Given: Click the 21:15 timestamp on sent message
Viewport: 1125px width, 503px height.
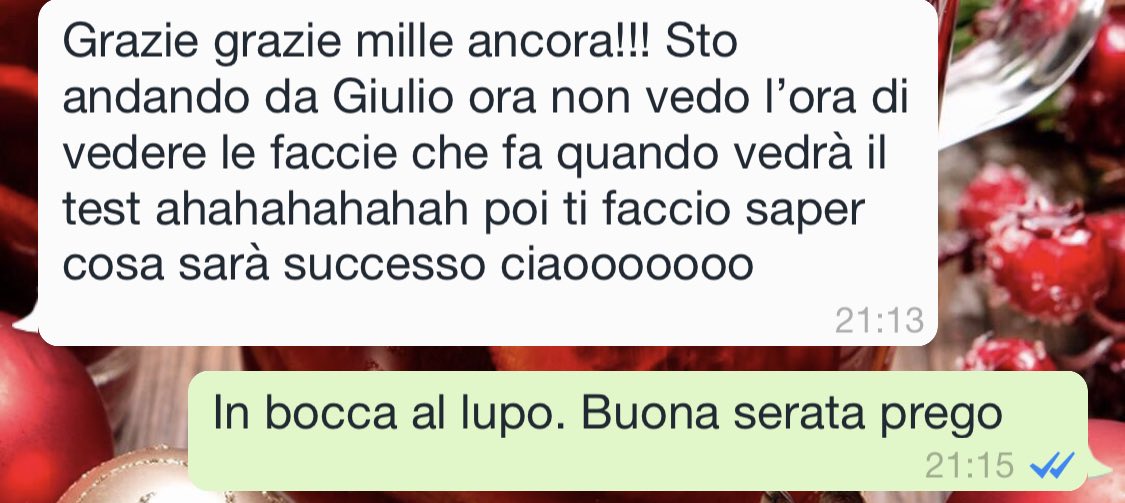Looking at the screenshot, I should (x=969, y=465).
